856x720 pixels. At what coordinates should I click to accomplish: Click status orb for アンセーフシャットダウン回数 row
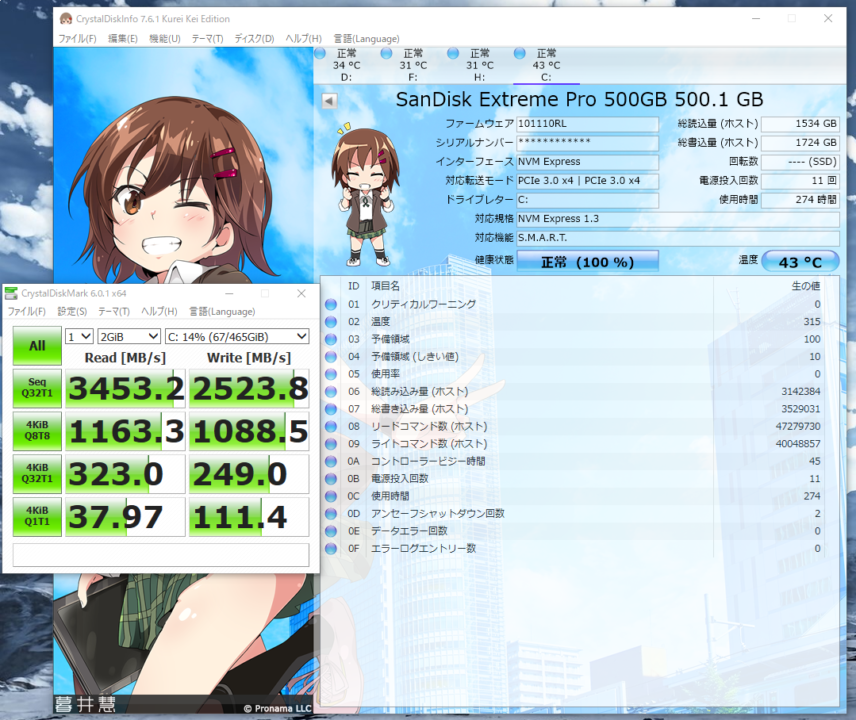point(331,514)
